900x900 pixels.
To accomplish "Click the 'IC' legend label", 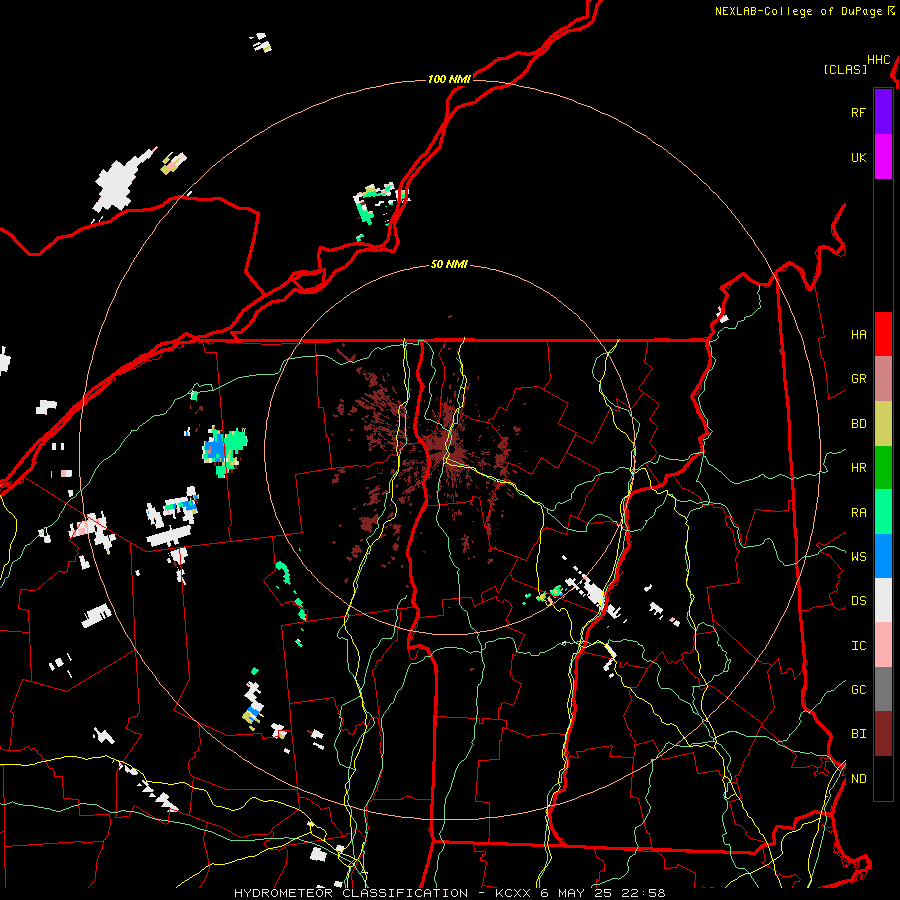I will pyautogui.click(x=858, y=646).
